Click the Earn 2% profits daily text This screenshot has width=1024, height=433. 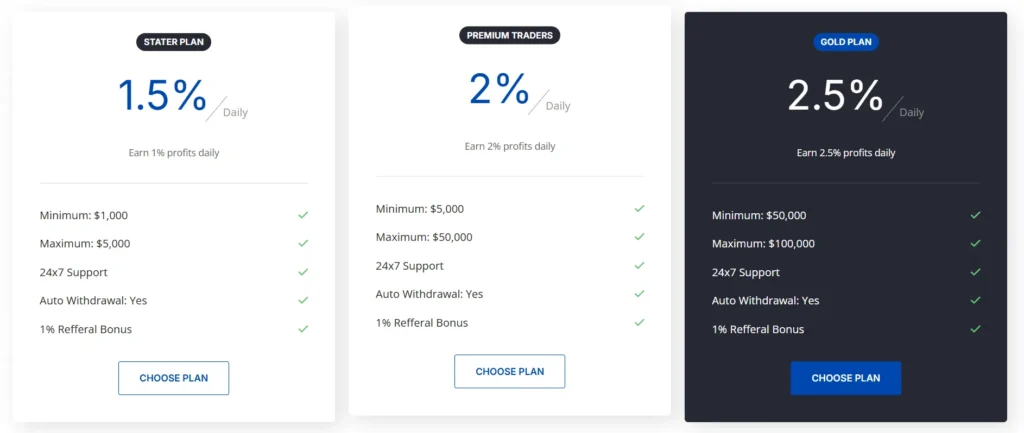[x=509, y=146]
